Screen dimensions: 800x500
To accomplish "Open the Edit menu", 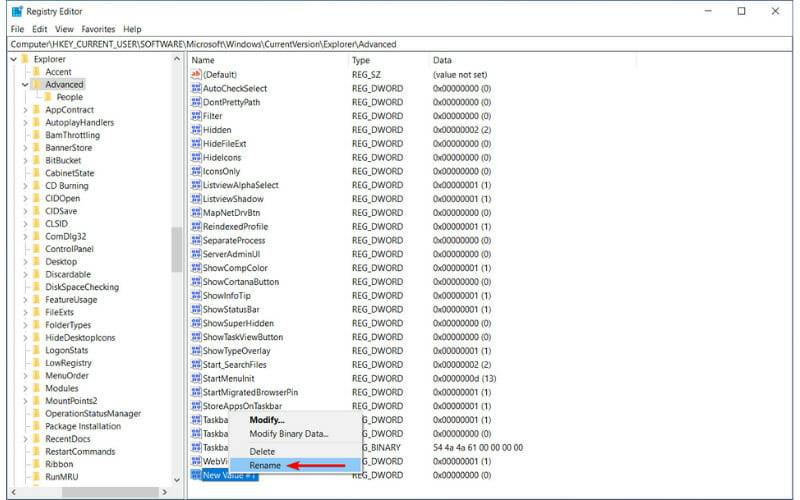I will (x=39, y=29).
